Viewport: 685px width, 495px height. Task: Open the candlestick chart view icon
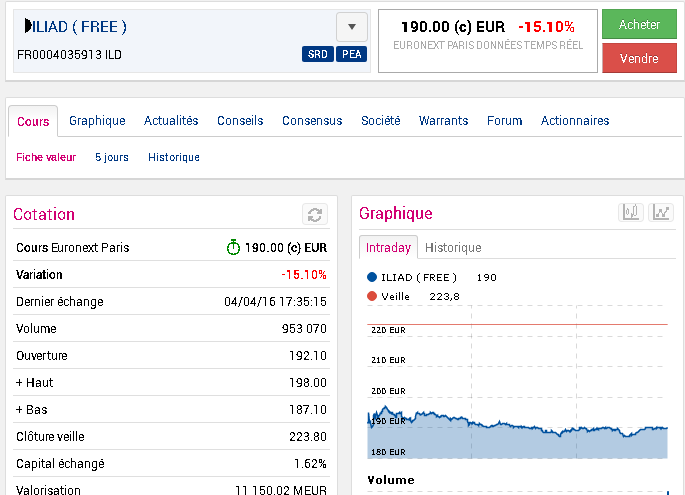coord(630,212)
